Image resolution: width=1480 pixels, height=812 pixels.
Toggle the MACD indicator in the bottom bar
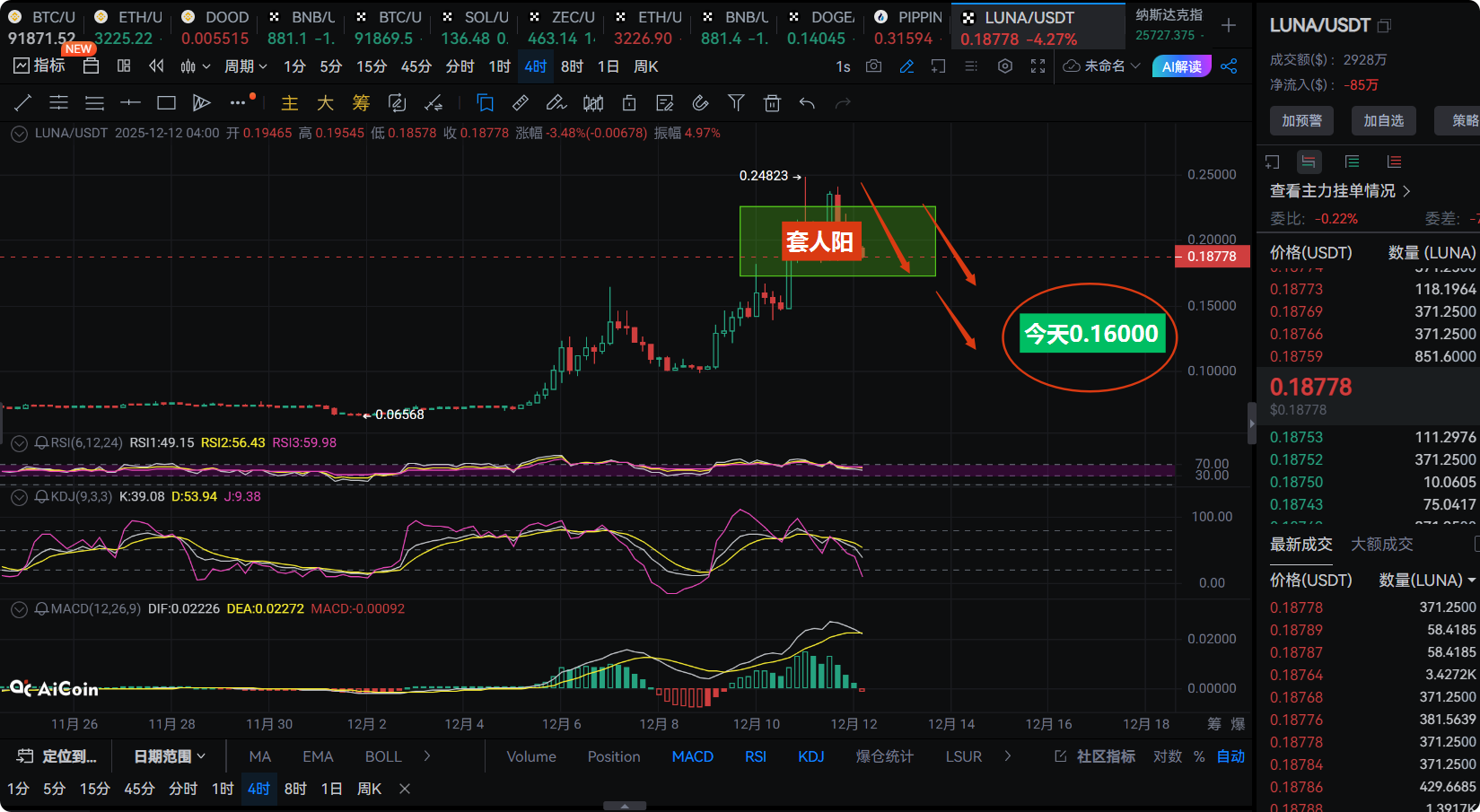(x=692, y=756)
